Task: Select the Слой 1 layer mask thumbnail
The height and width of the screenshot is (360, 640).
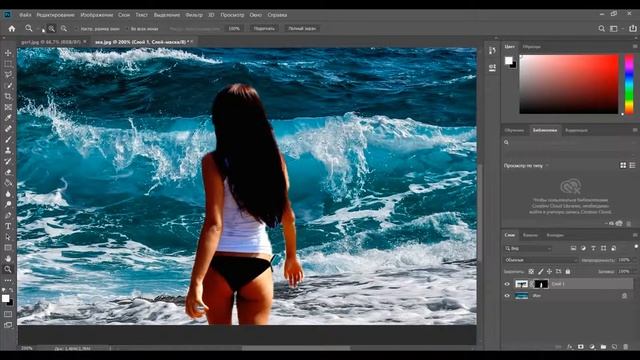Action: [541, 284]
